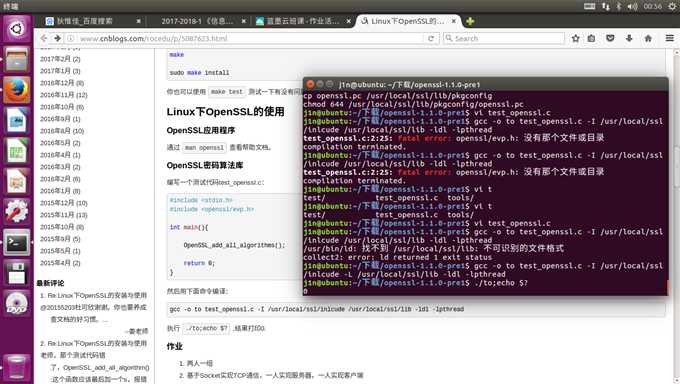
Task: Open archive 2015年11月 (13)
Action: (x=64, y=215)
